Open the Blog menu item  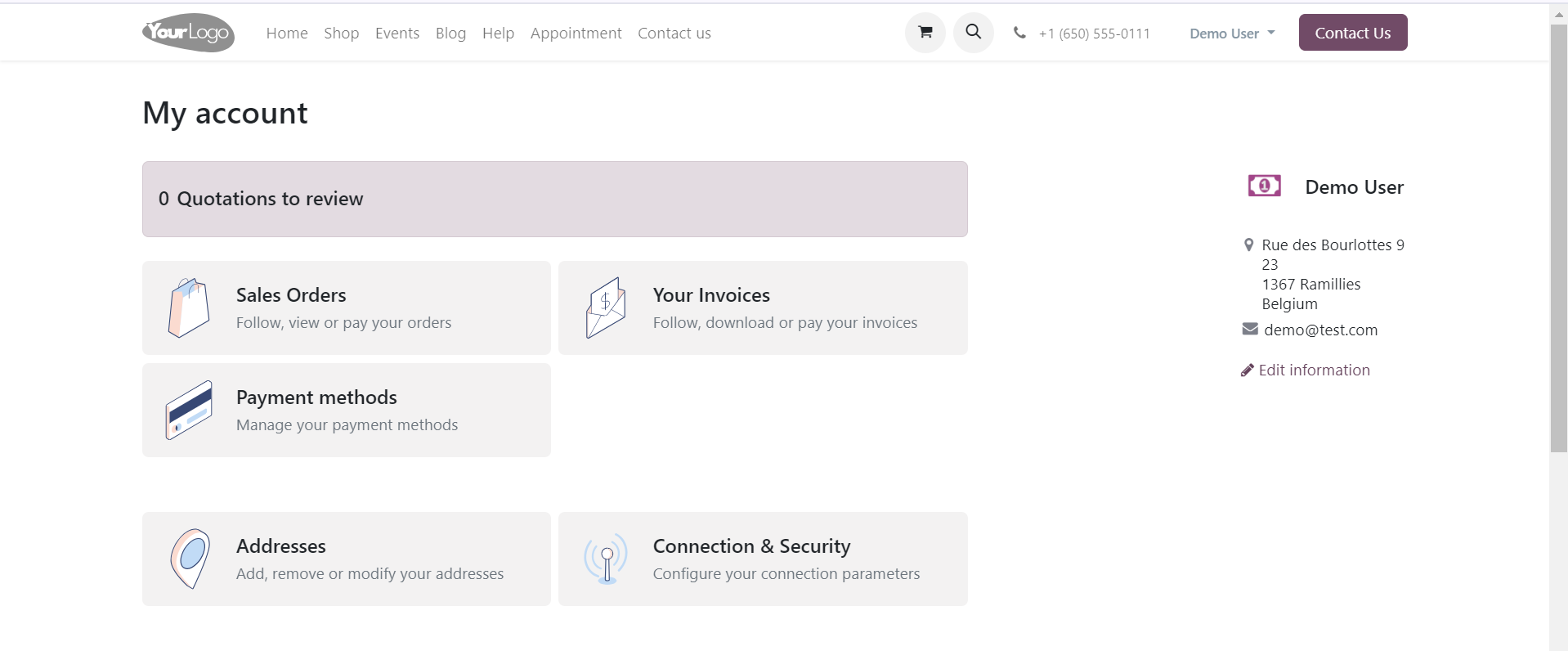[450, 34]
